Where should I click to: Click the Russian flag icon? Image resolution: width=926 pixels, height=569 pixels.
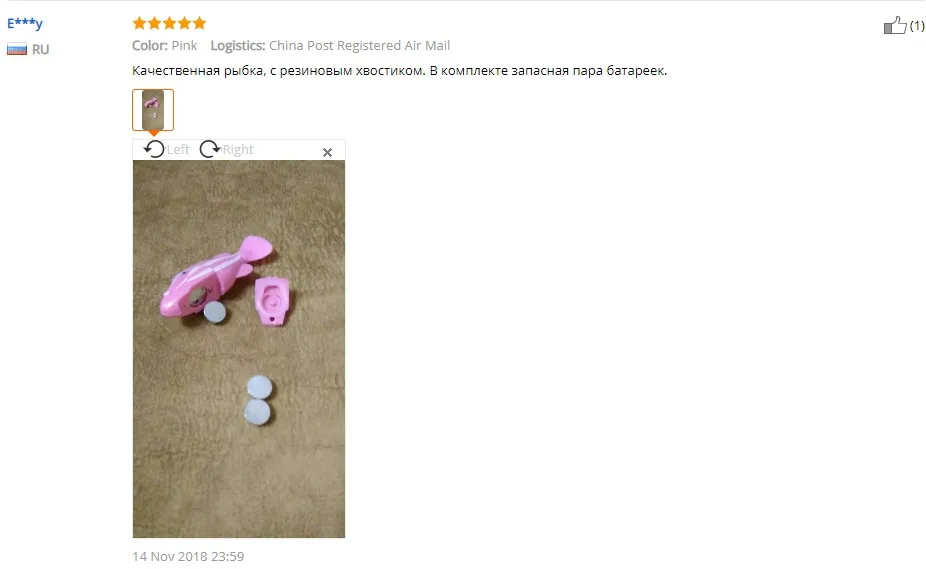point(17,49)
